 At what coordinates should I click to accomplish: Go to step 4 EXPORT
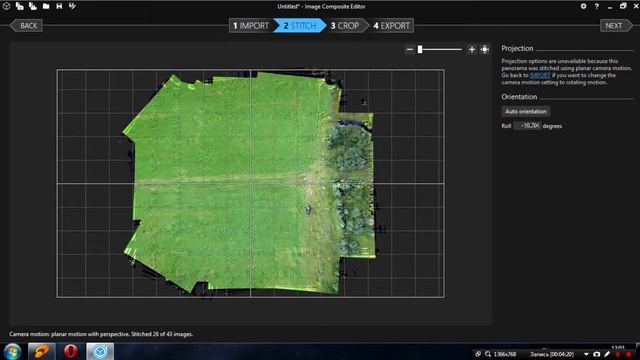[x=391, y=26]
